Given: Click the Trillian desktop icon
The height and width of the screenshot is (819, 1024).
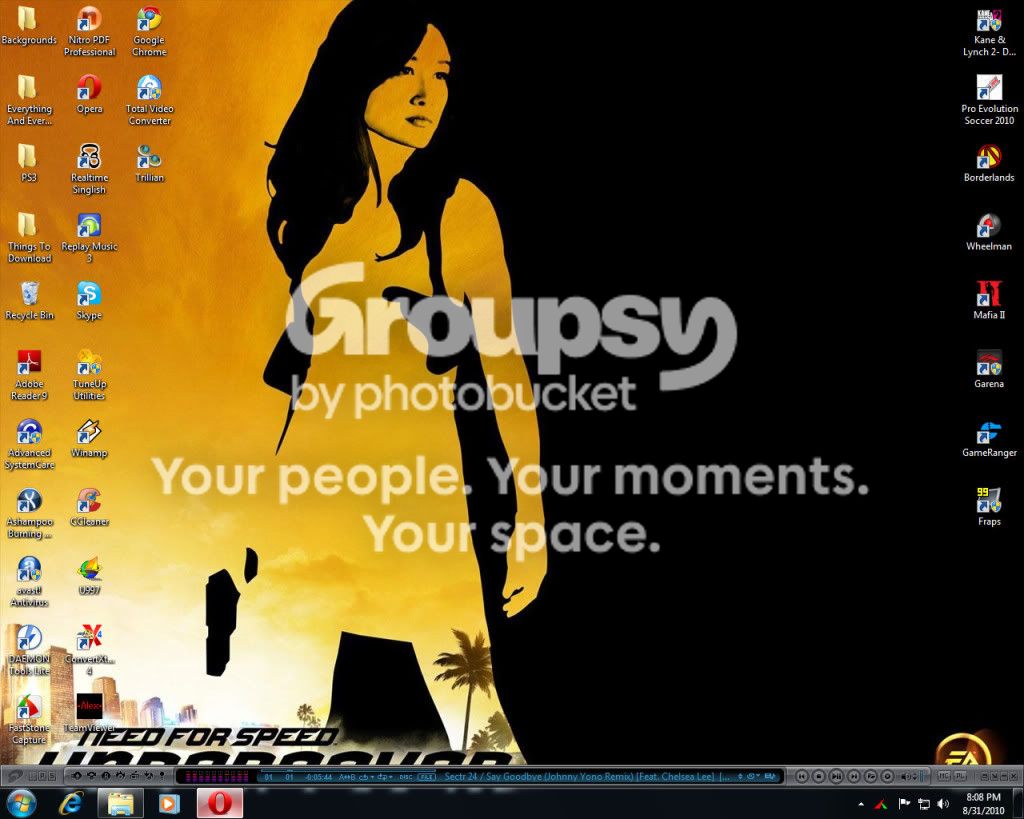Looking at the screenshot, I should (x=149, y=163).
